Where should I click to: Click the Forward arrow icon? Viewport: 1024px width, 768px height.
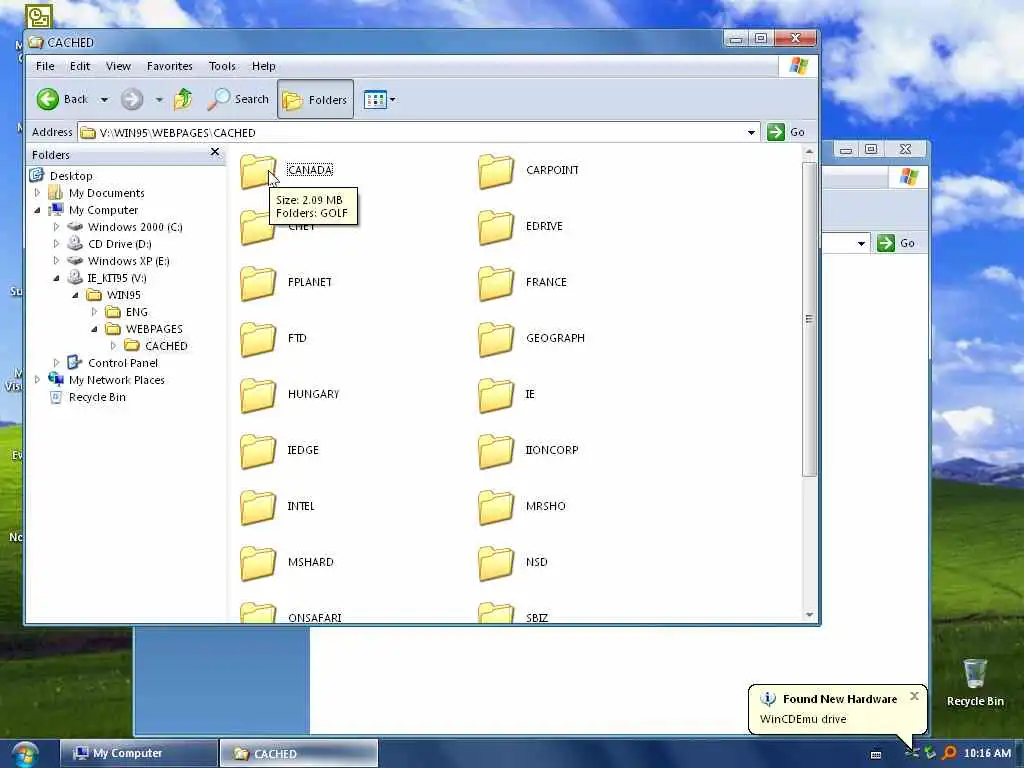[x=132, y=99]
